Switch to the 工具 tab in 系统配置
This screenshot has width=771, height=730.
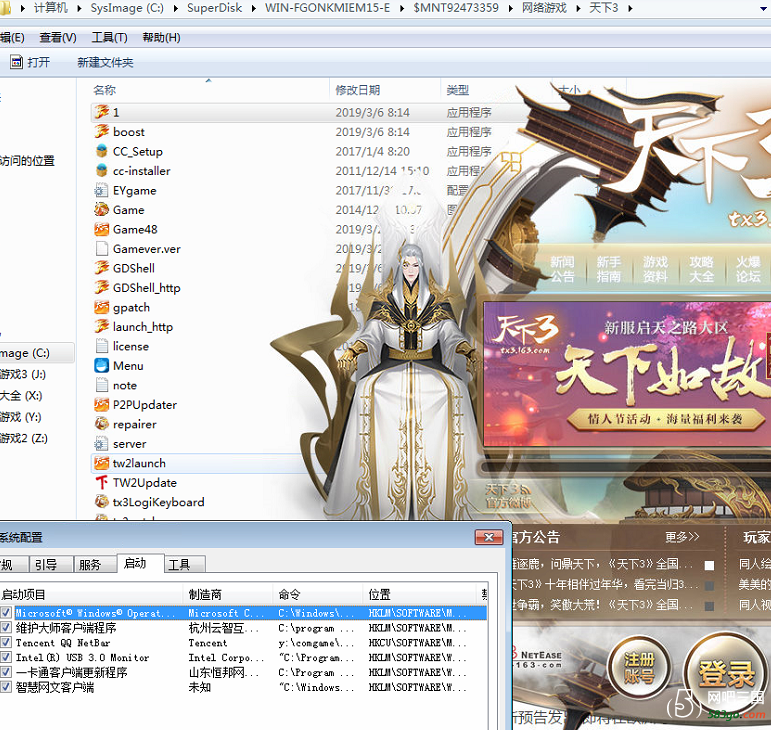pos(184,564)
